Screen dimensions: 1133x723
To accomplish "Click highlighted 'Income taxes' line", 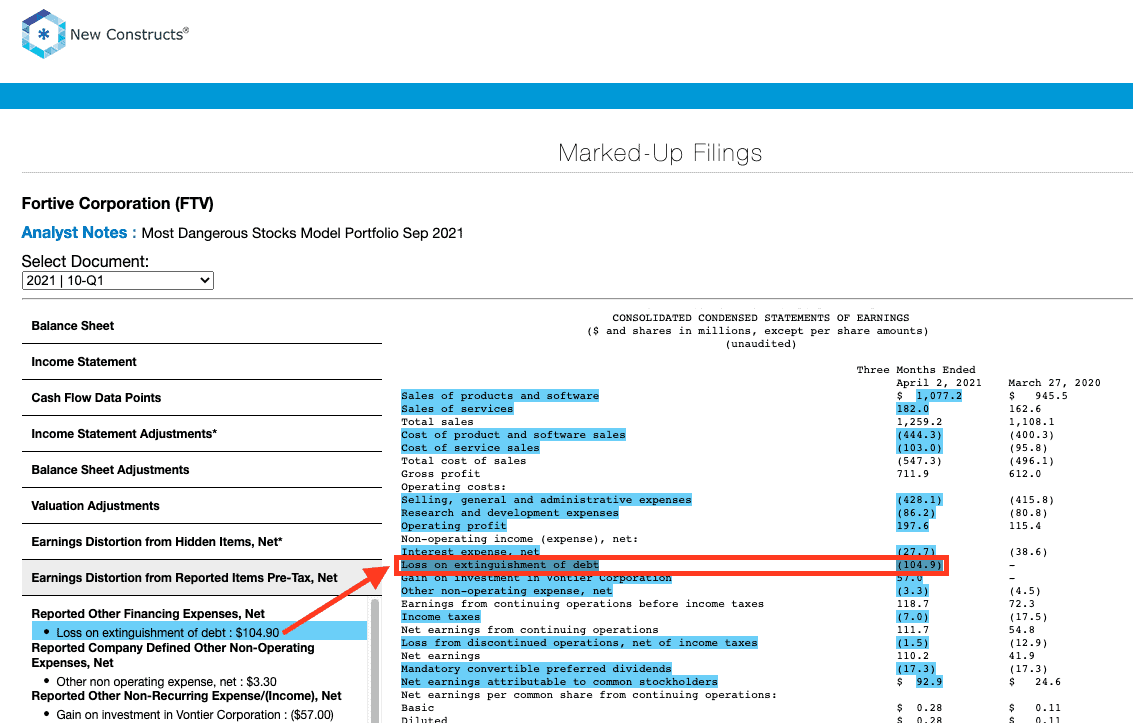I will tap(441, 617).
